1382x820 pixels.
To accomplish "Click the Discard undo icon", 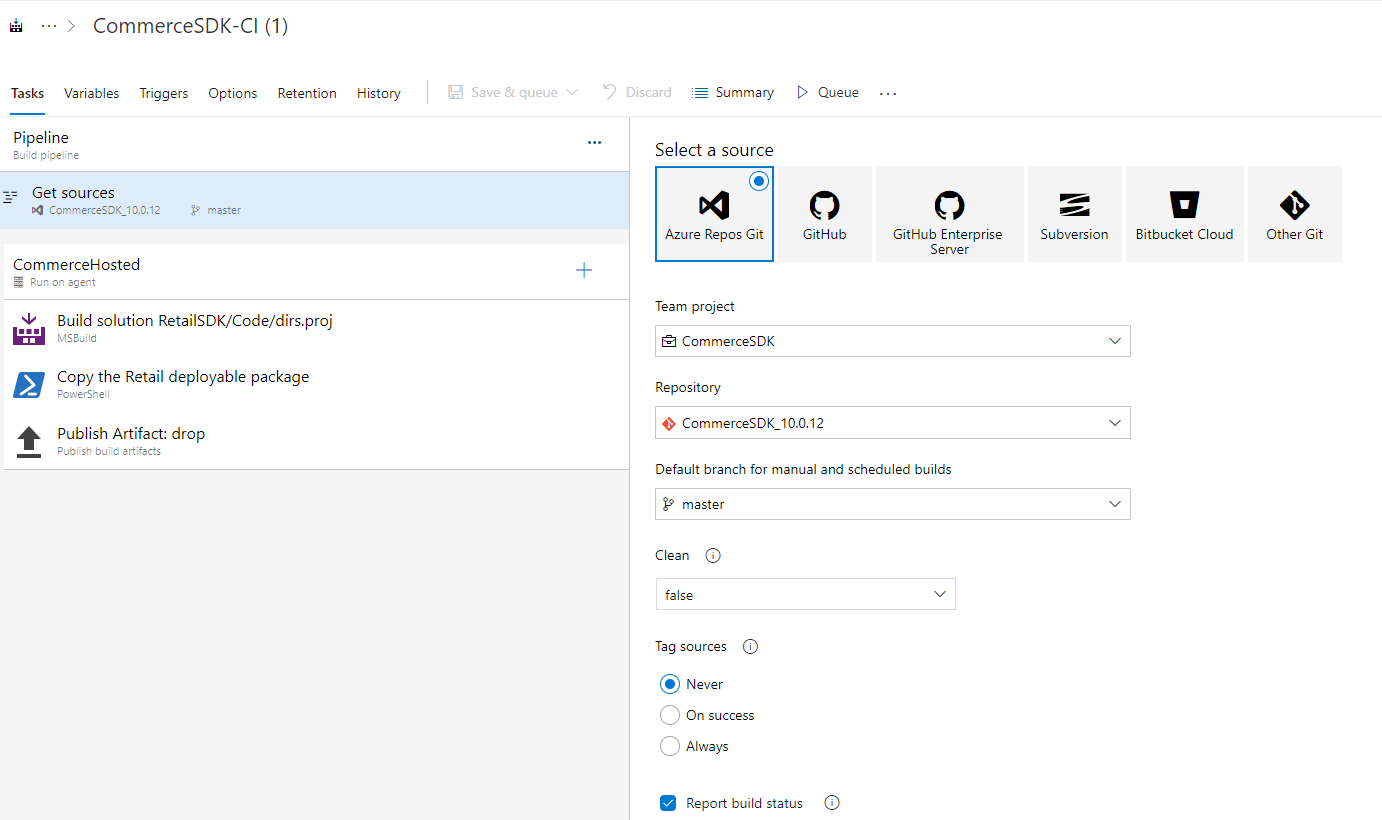I will 610,92.
